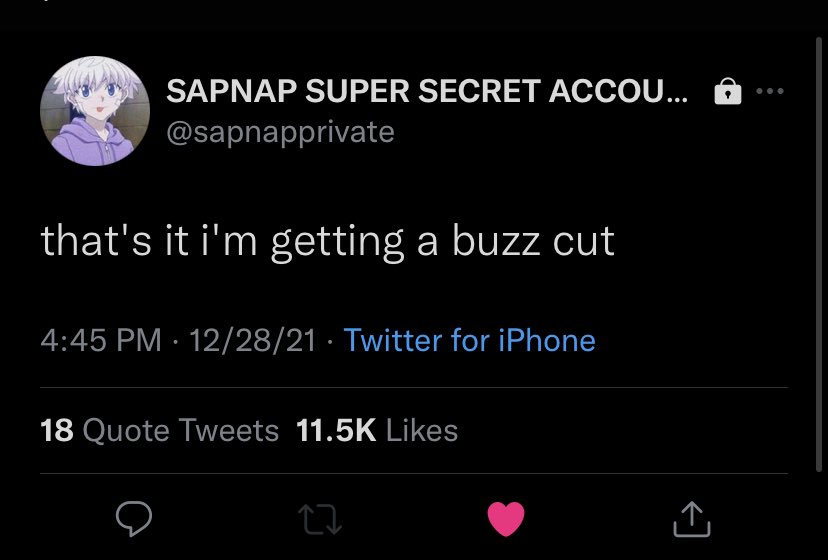Tap the tweet text about the buzz cut
Screen dimensions: 828x560
click(x=327, y=242)
